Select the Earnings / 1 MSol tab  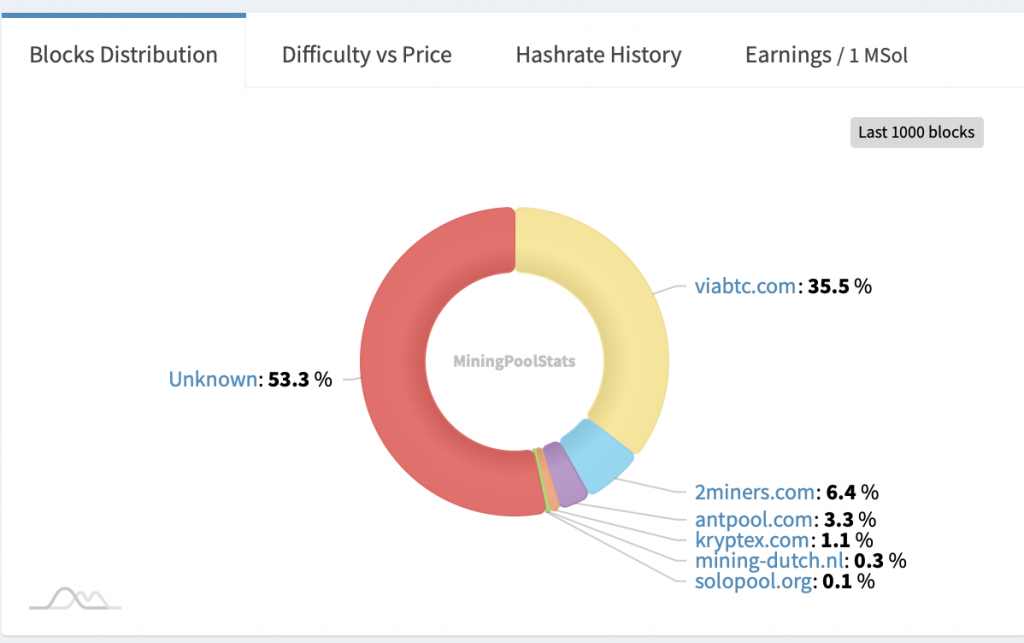[826, 54]
